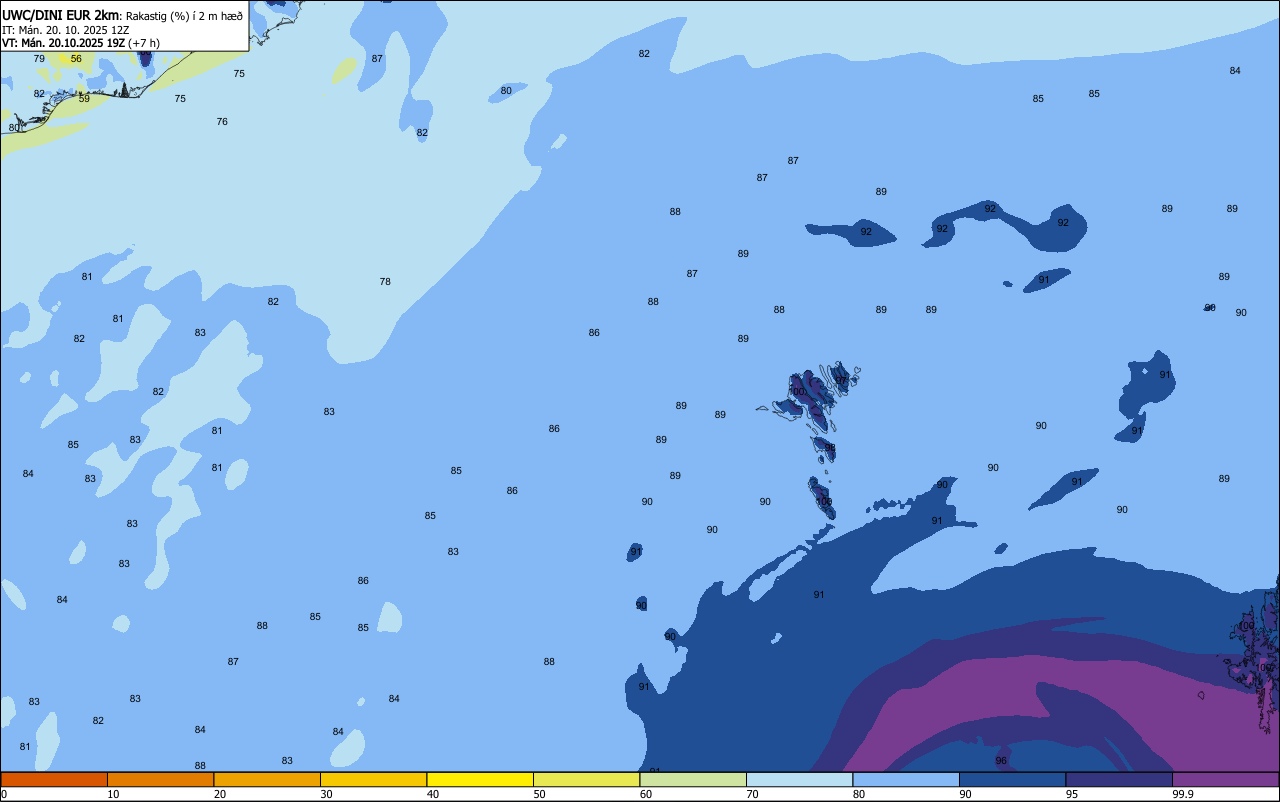Click the map value 76
Screen dimensions: 1280x802
(222, 122)
